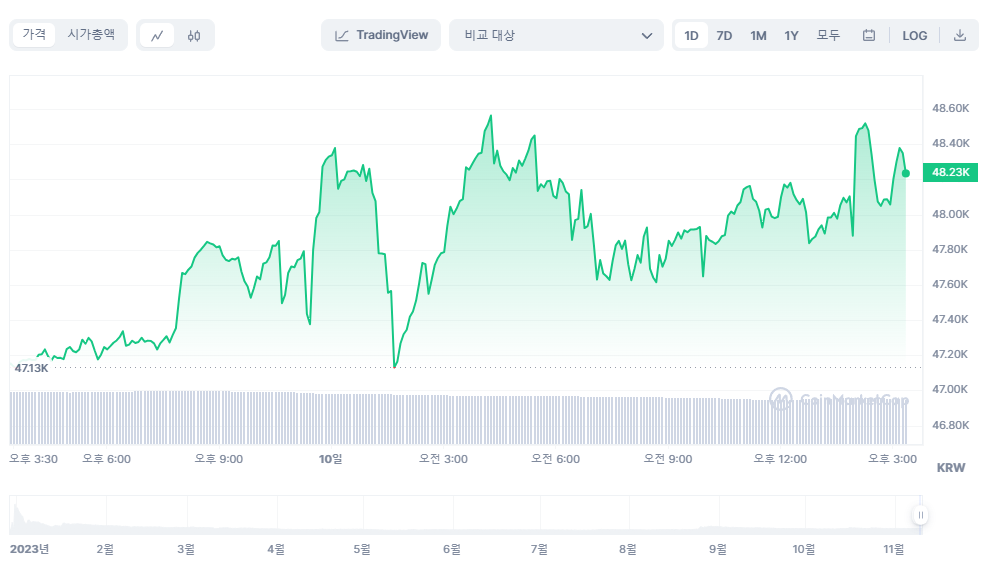Viewport: 991px width, 571px height.
Task: Expand the 비교 대상 compare dropdown
Action: 556,35
